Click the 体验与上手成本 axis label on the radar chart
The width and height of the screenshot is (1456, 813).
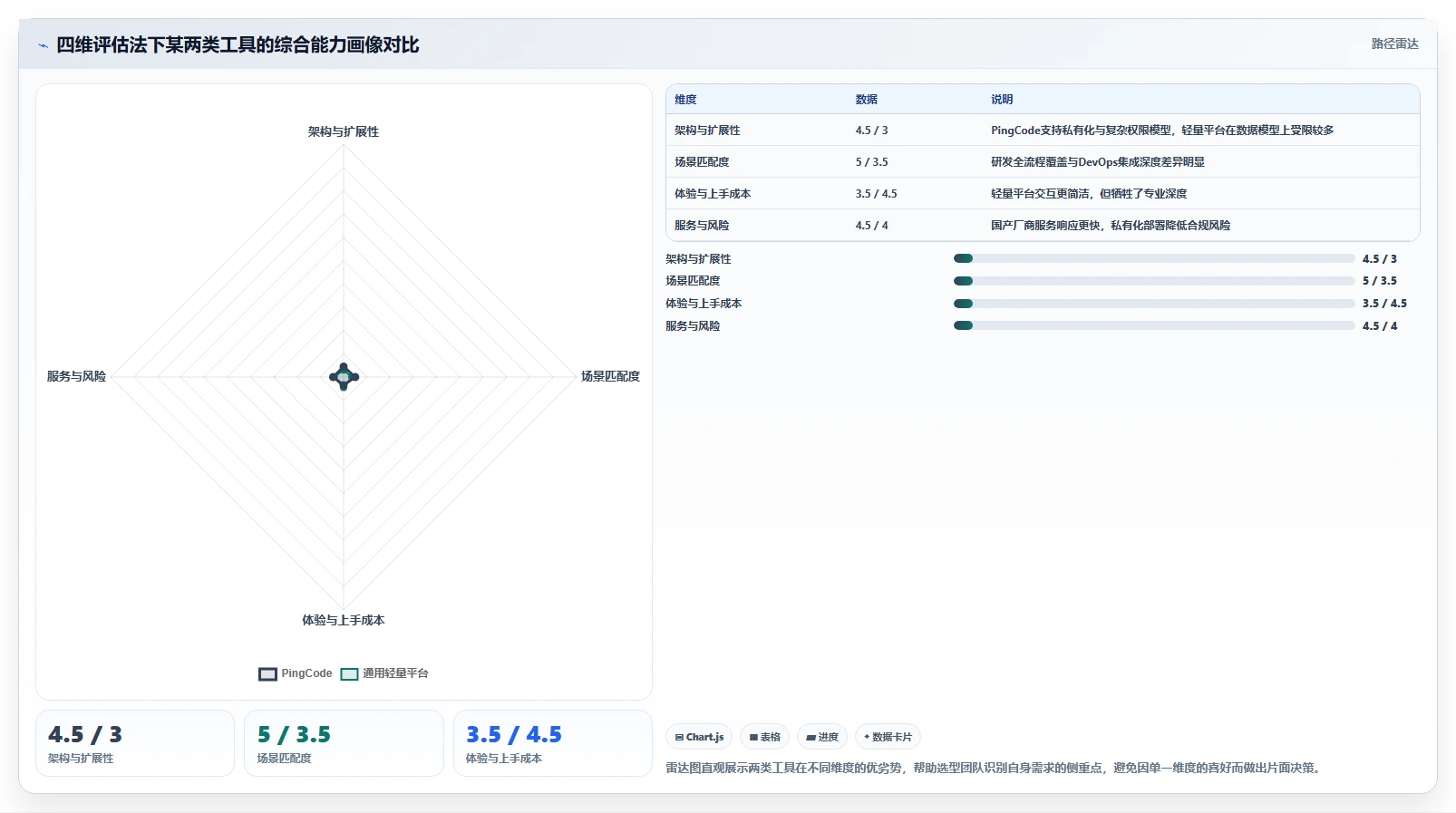(344, 621)
